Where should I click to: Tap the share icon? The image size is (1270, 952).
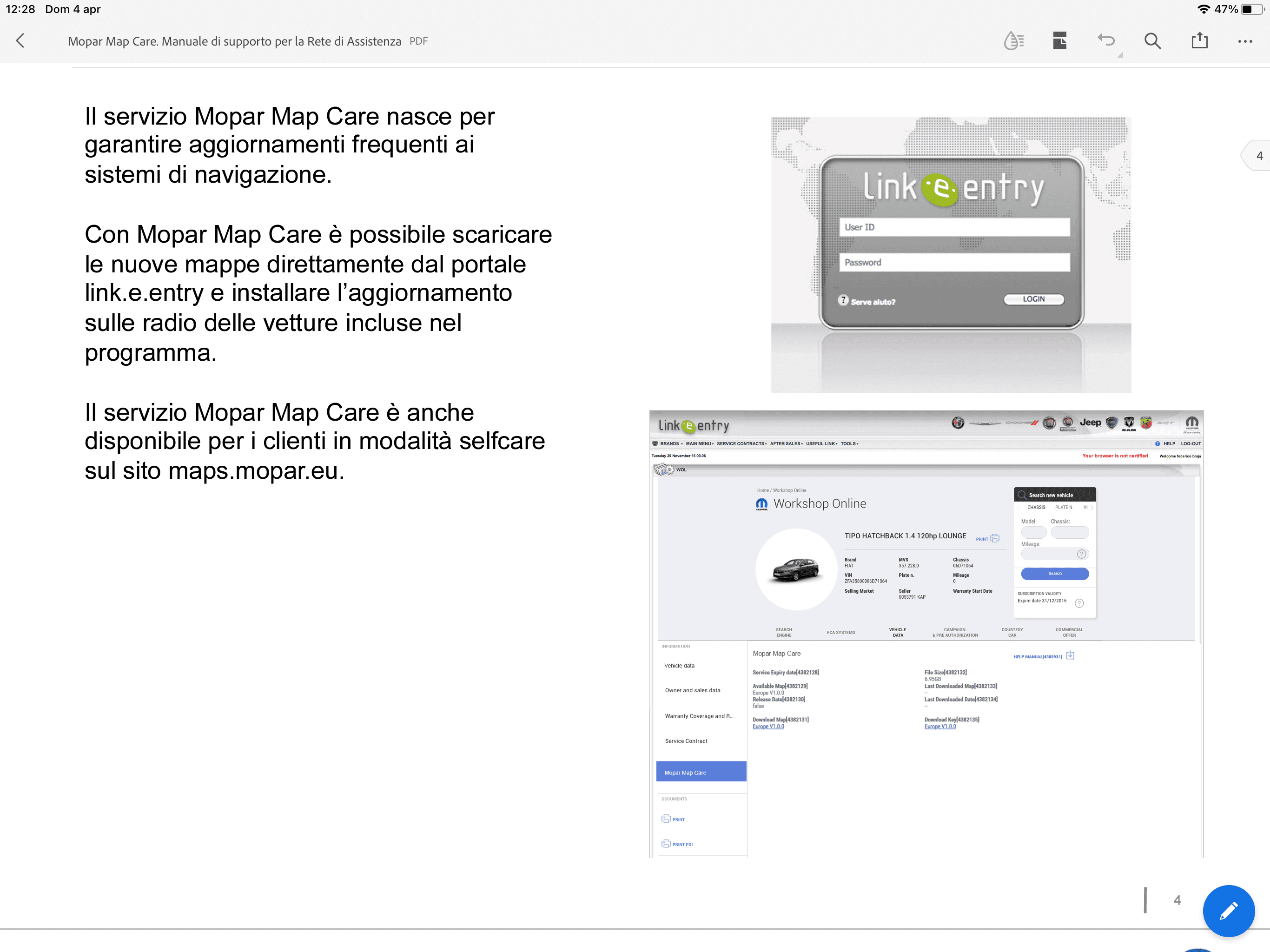coord(1199,40)
